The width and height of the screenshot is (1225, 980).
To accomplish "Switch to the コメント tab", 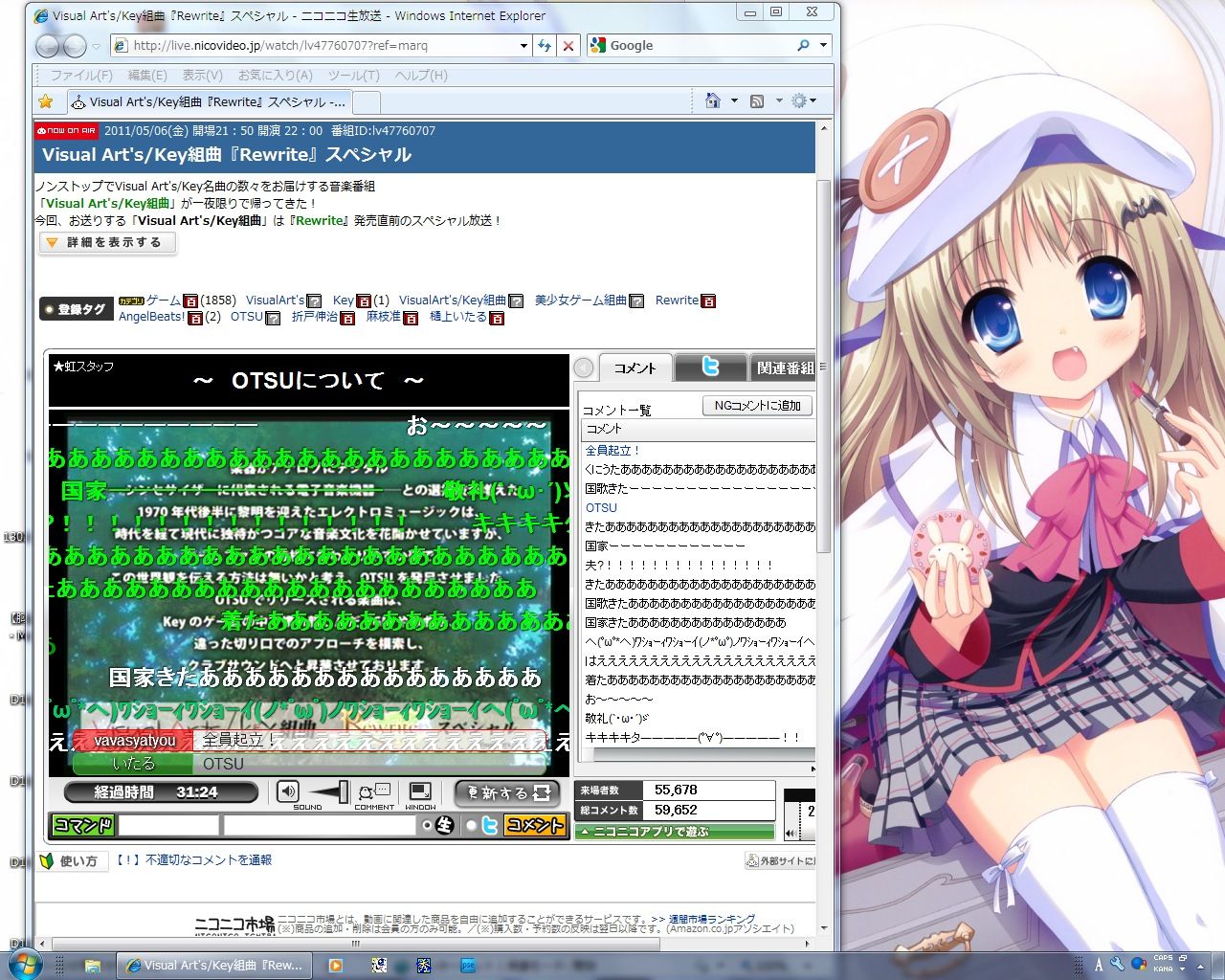I will (x=635, y=368).
